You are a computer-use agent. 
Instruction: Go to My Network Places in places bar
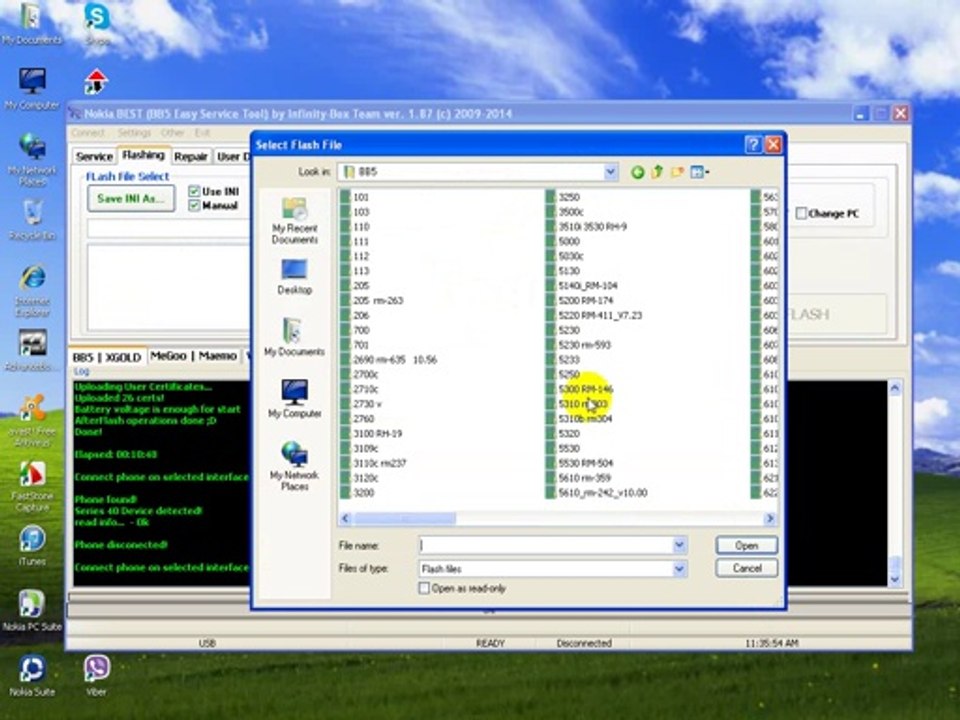click(294, 465)
